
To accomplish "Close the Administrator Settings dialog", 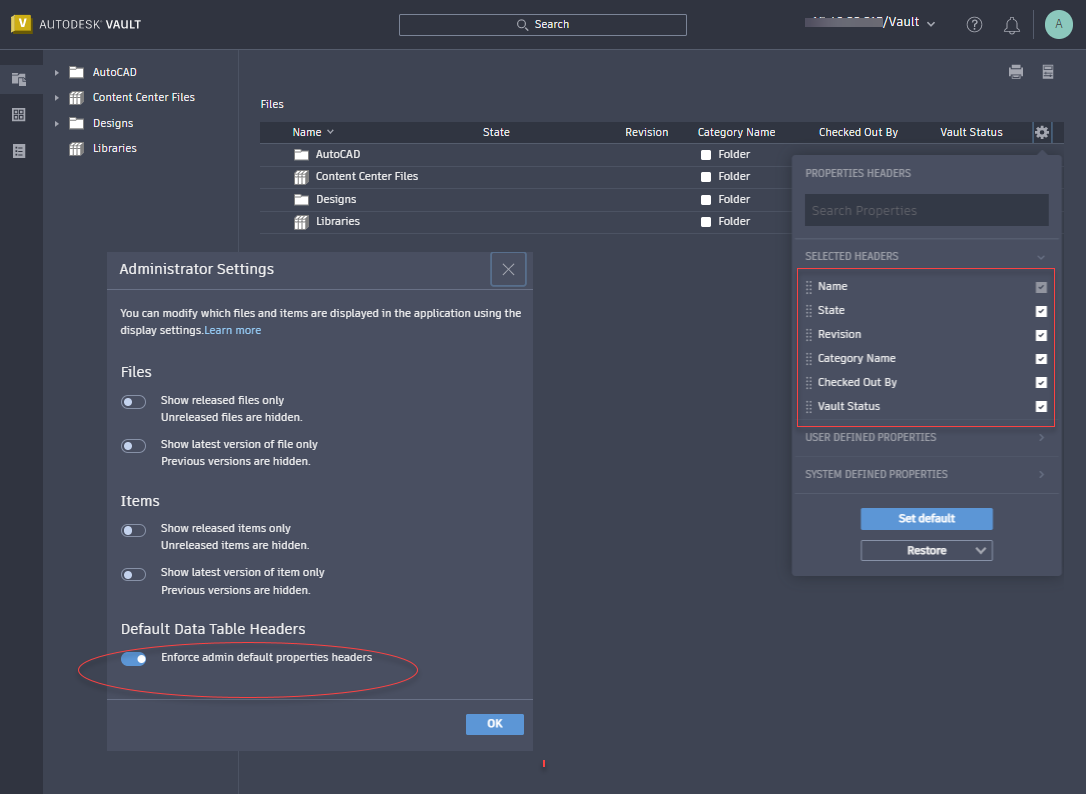I will 508,270.
